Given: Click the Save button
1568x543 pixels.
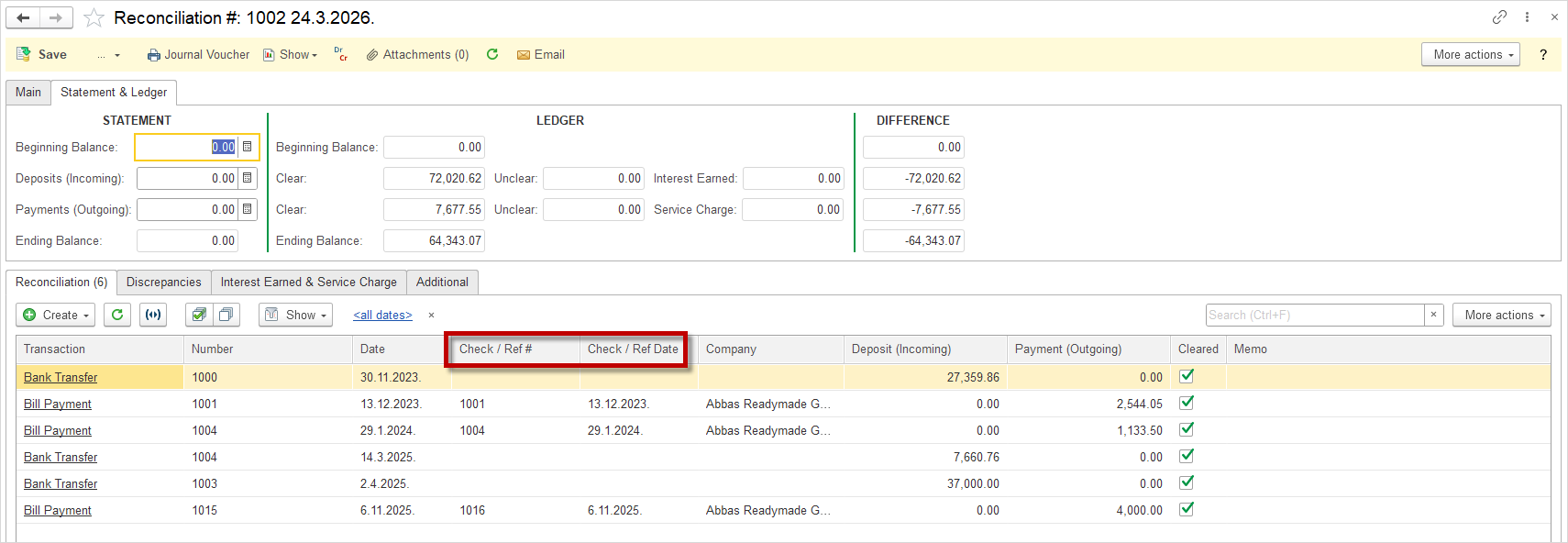Looking at the screenshot, I should pyautogui.click(x=42, y=54).
